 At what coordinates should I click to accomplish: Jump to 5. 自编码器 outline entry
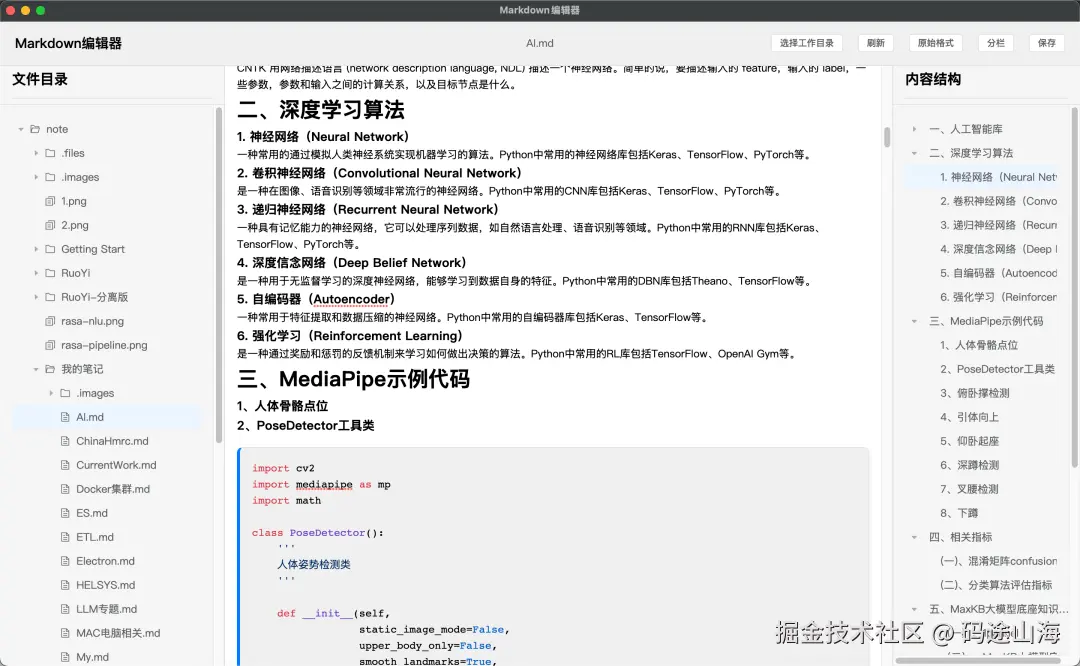click(x=998, y=273)
